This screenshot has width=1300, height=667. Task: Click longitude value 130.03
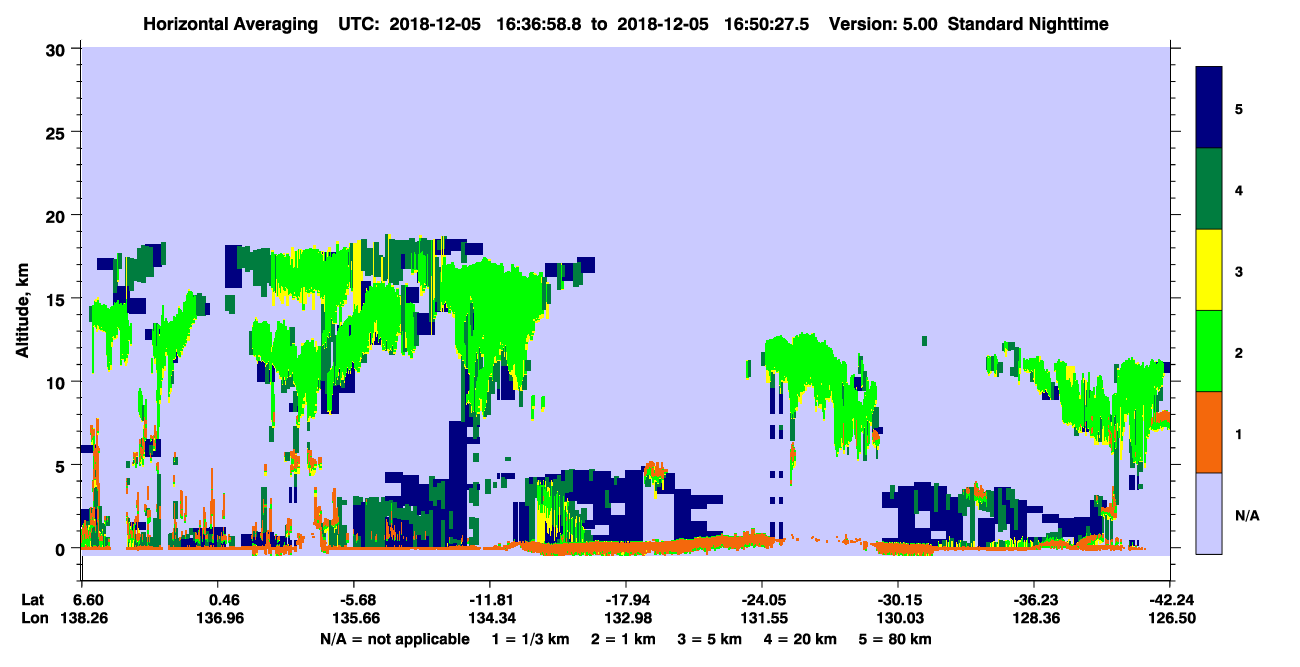898,619
